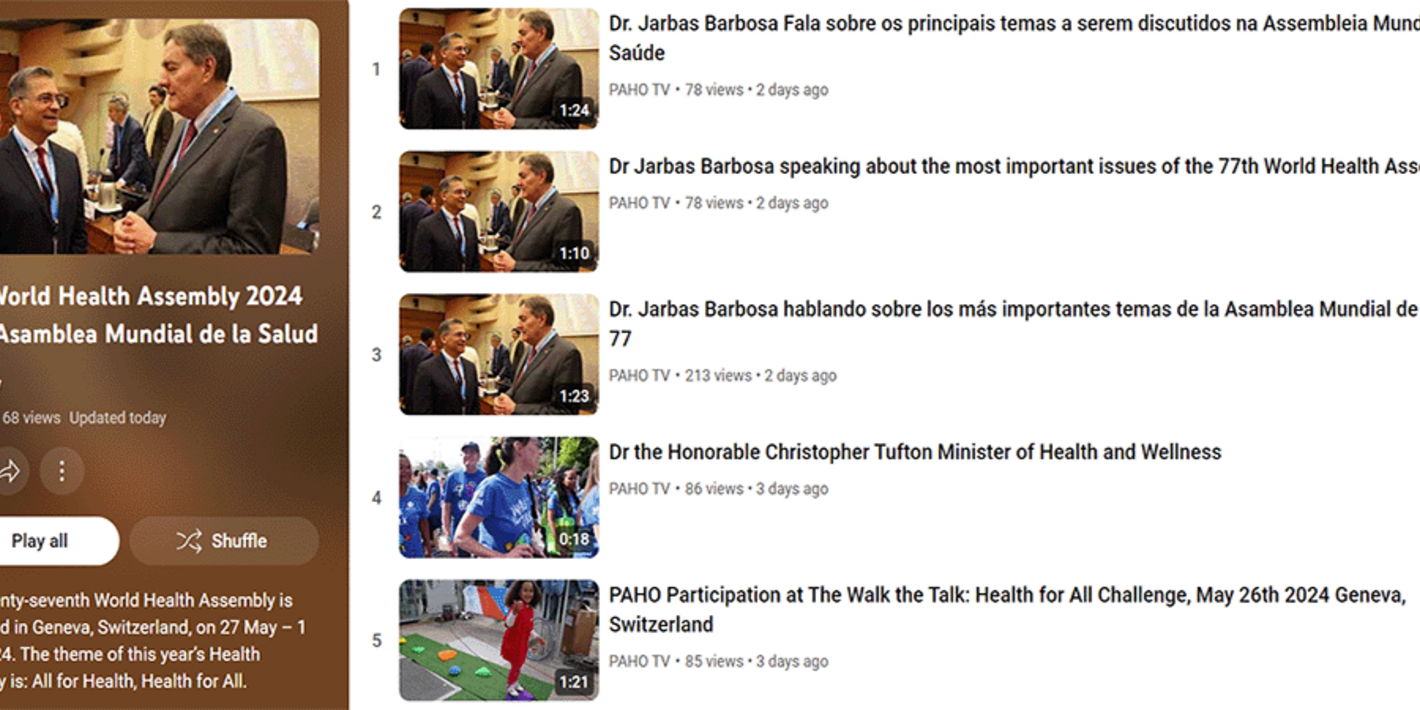Click the playlist description text

(150, 641)
